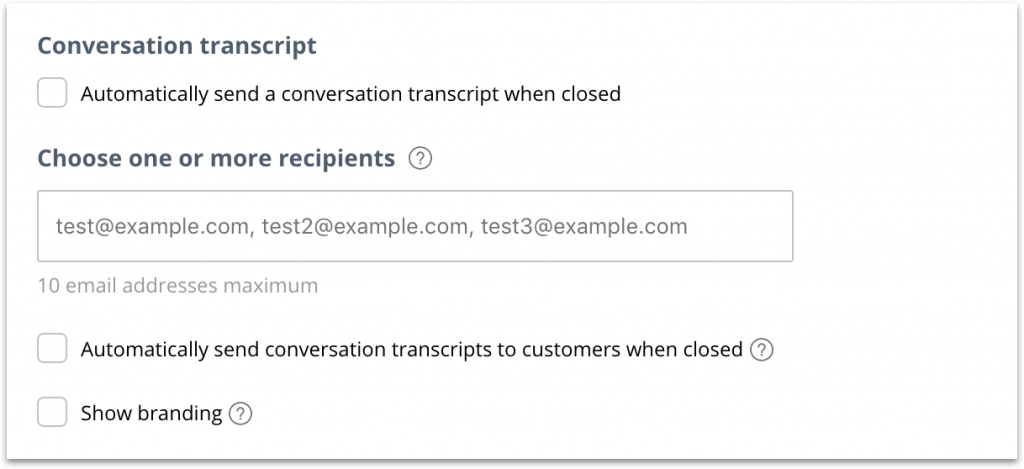1024x469 pixels.
Task: Click the test@example.com placeholder in recipients box
Action: [x=152, y=227]
